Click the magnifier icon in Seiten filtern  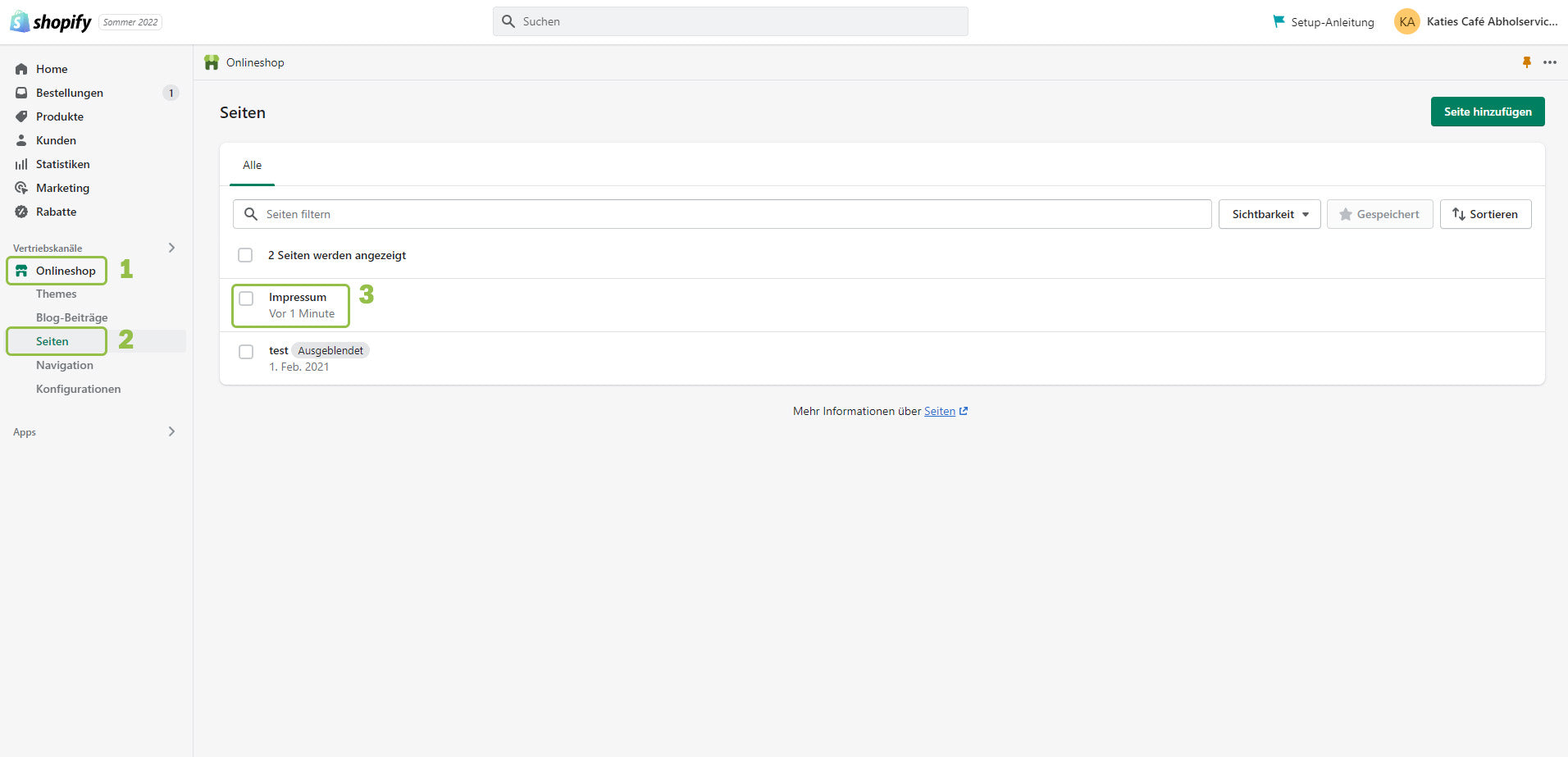pyautogui.click(x=251, y=214)
